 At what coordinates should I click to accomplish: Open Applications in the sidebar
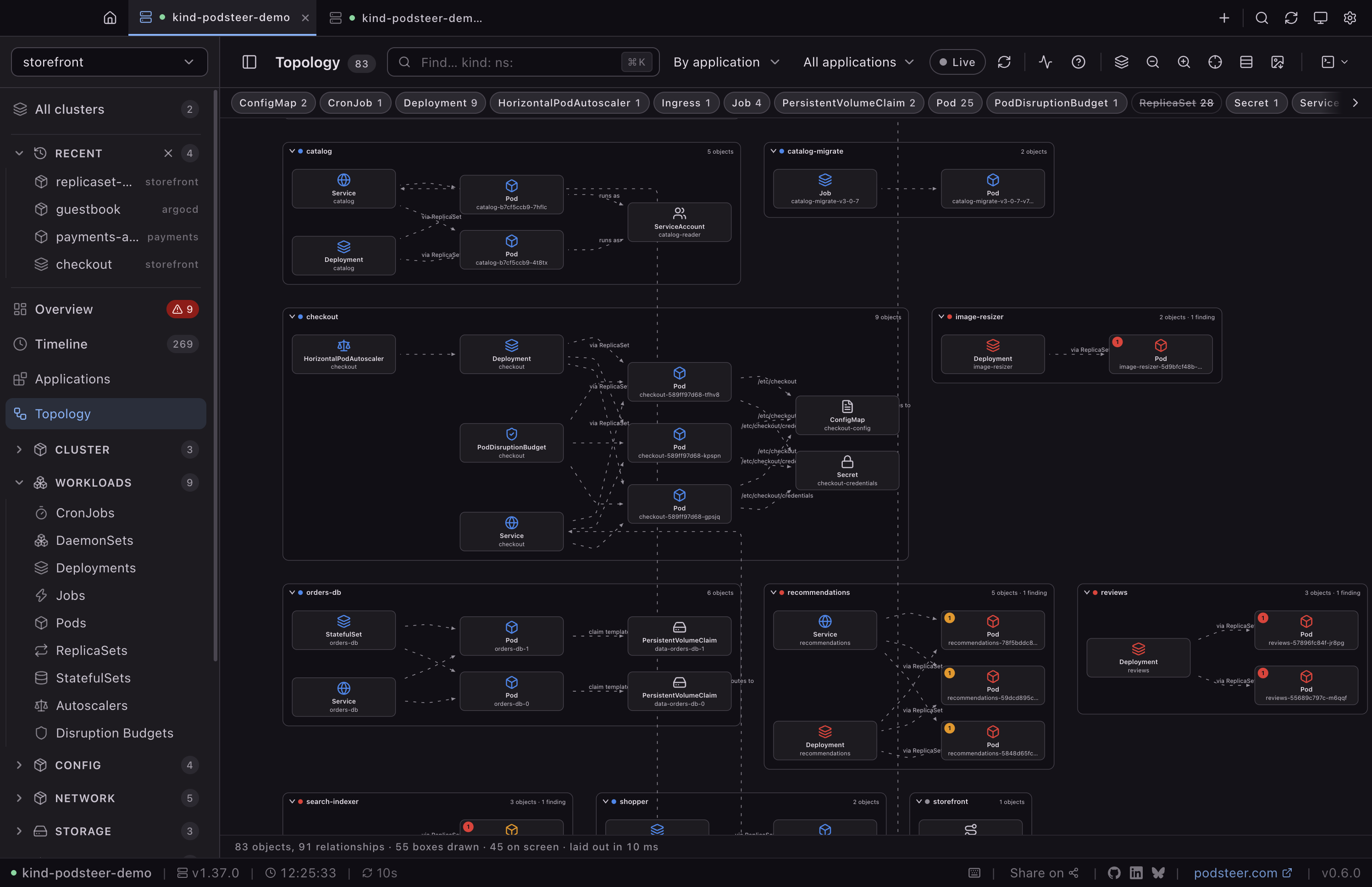point(106,379)
